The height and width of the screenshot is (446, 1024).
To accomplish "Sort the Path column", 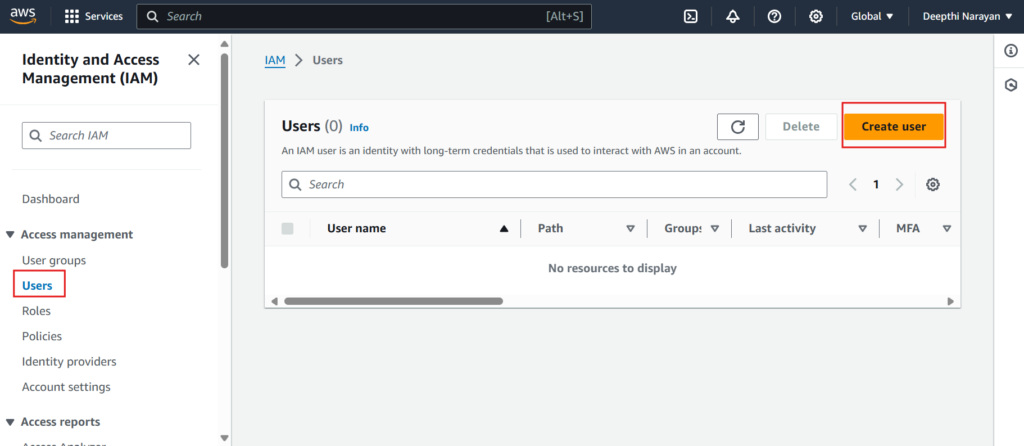I will click(630, 229).
